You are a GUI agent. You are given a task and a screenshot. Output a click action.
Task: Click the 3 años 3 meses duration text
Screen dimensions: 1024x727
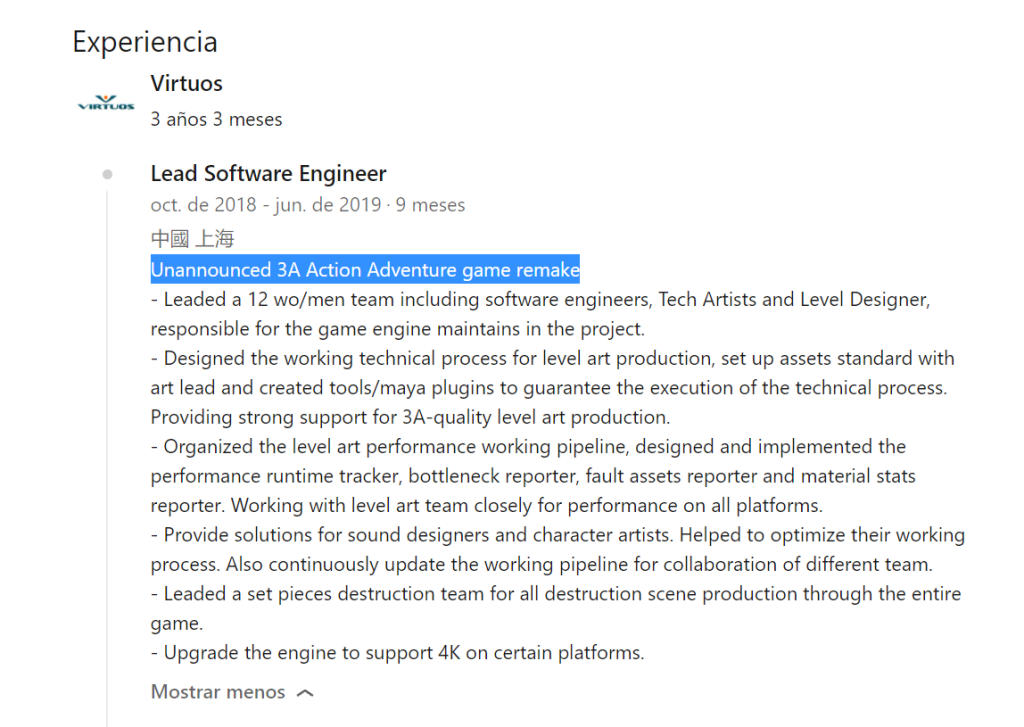(216, 120)
